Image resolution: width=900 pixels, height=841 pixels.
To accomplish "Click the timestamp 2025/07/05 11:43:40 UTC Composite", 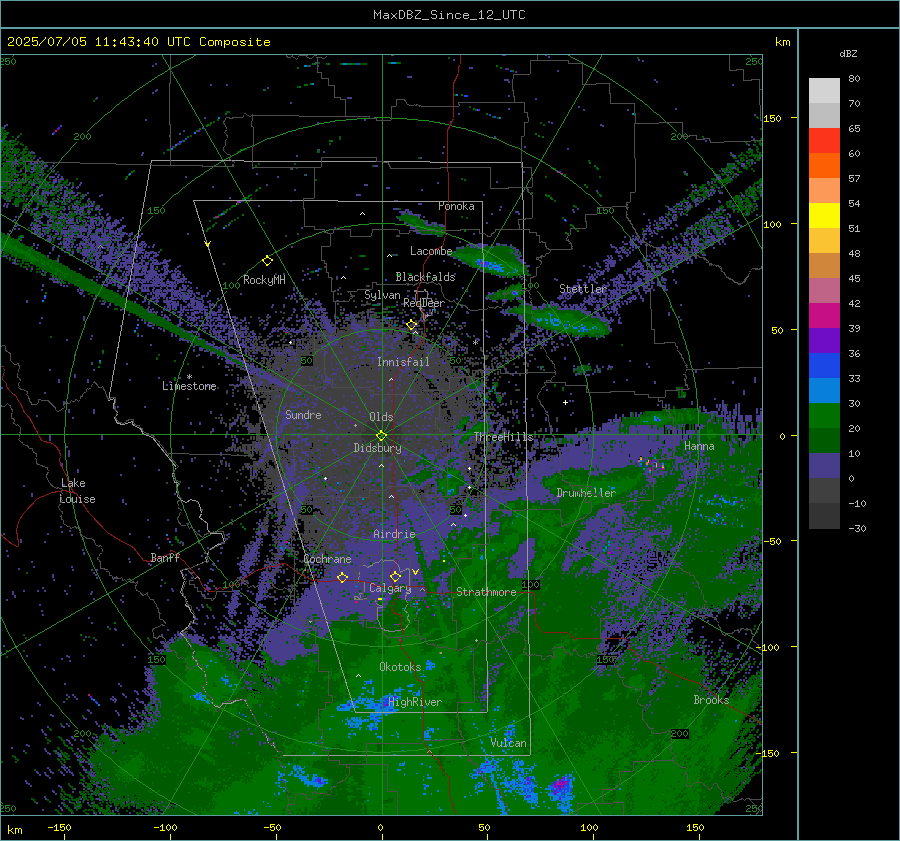I will pos(138,42).
